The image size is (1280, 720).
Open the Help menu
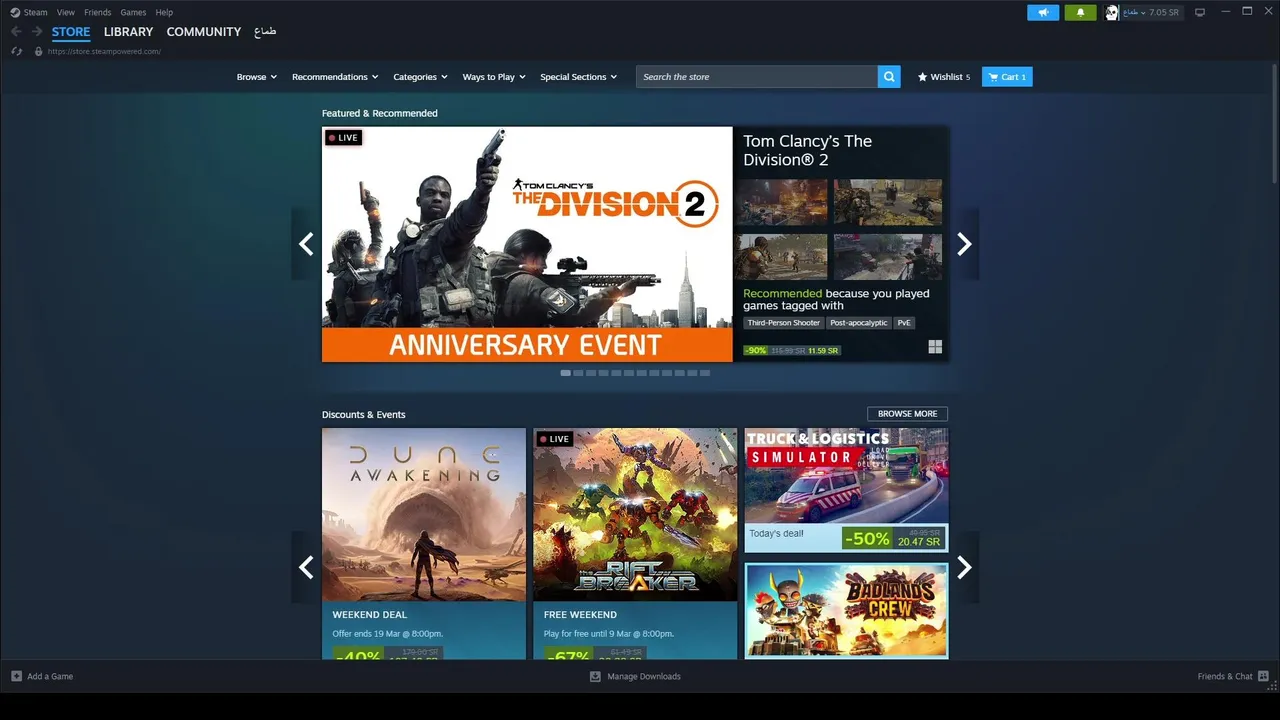[x=164, y=12]
